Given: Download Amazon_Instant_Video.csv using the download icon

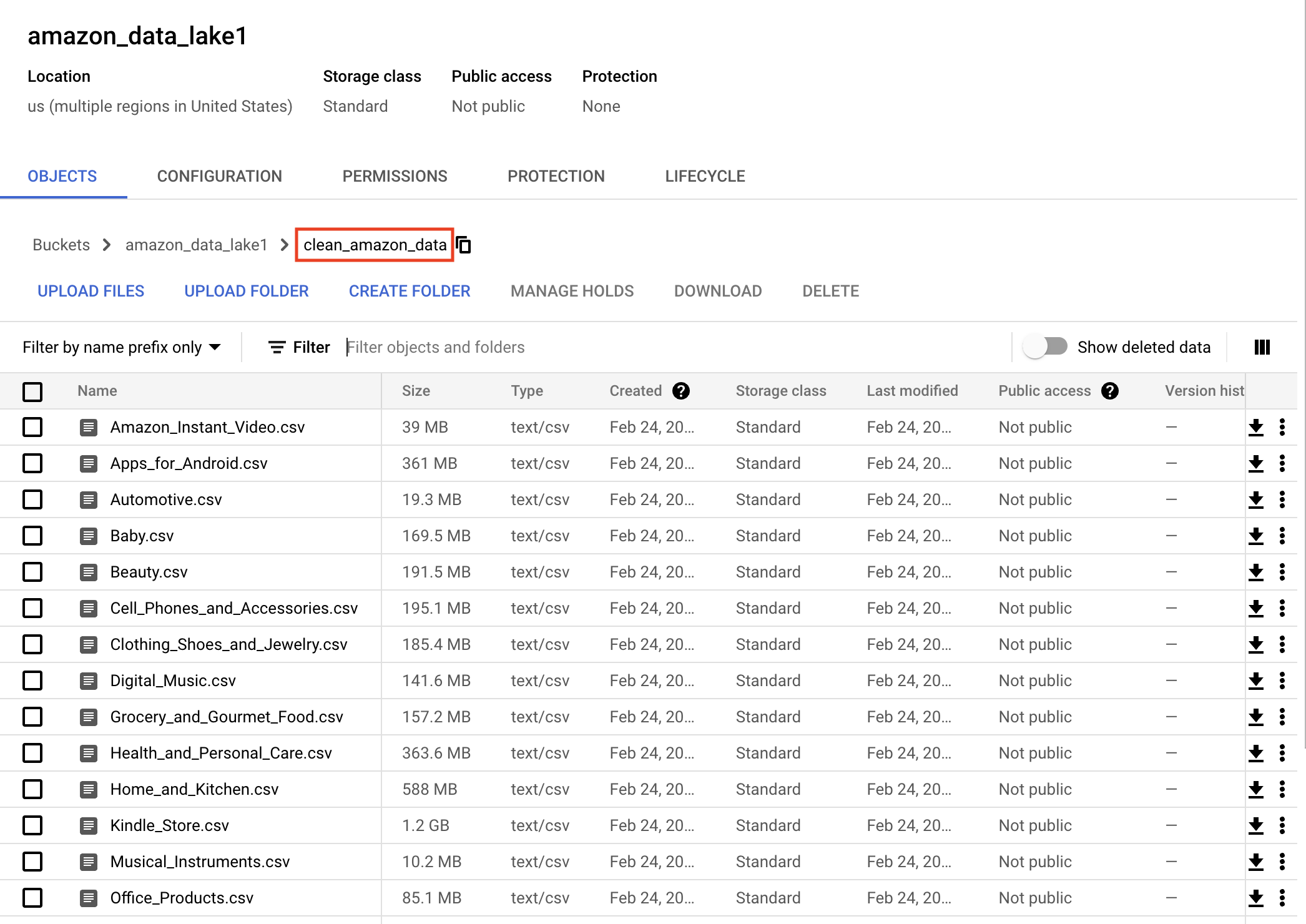Looking at the screenshot, I should pyautogui.click(x=1256, y=428).
